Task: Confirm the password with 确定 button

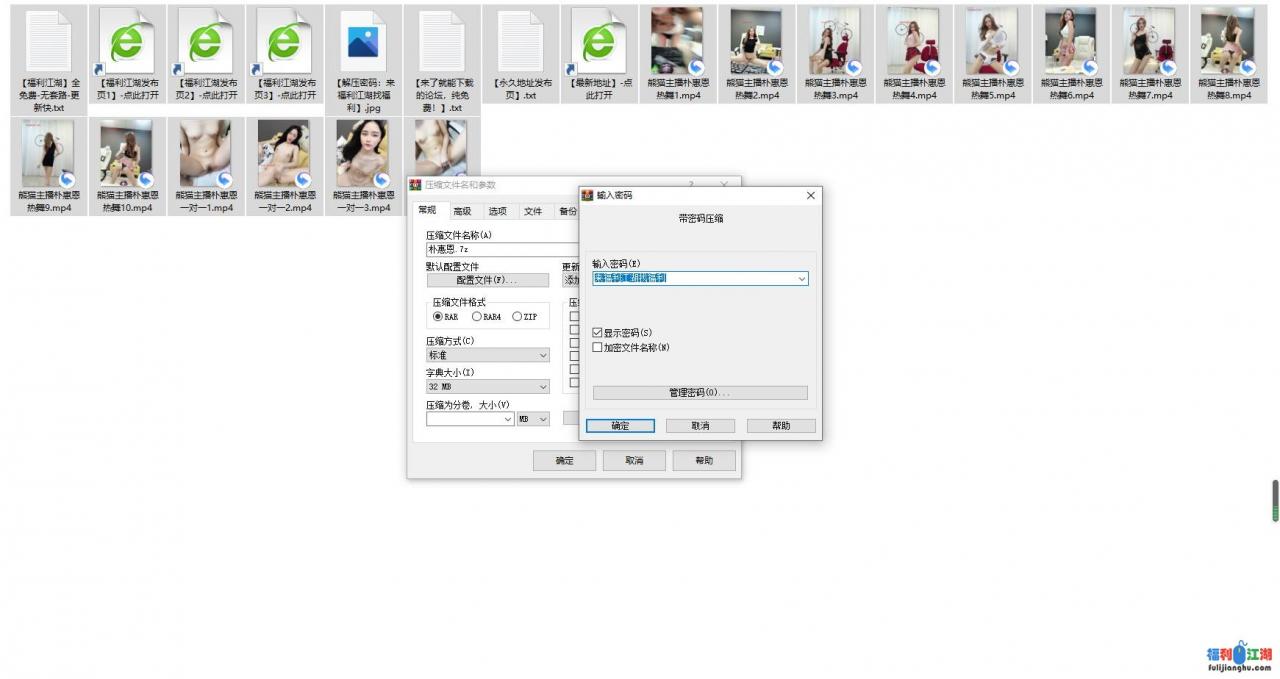Action: [x=620, y=425]
